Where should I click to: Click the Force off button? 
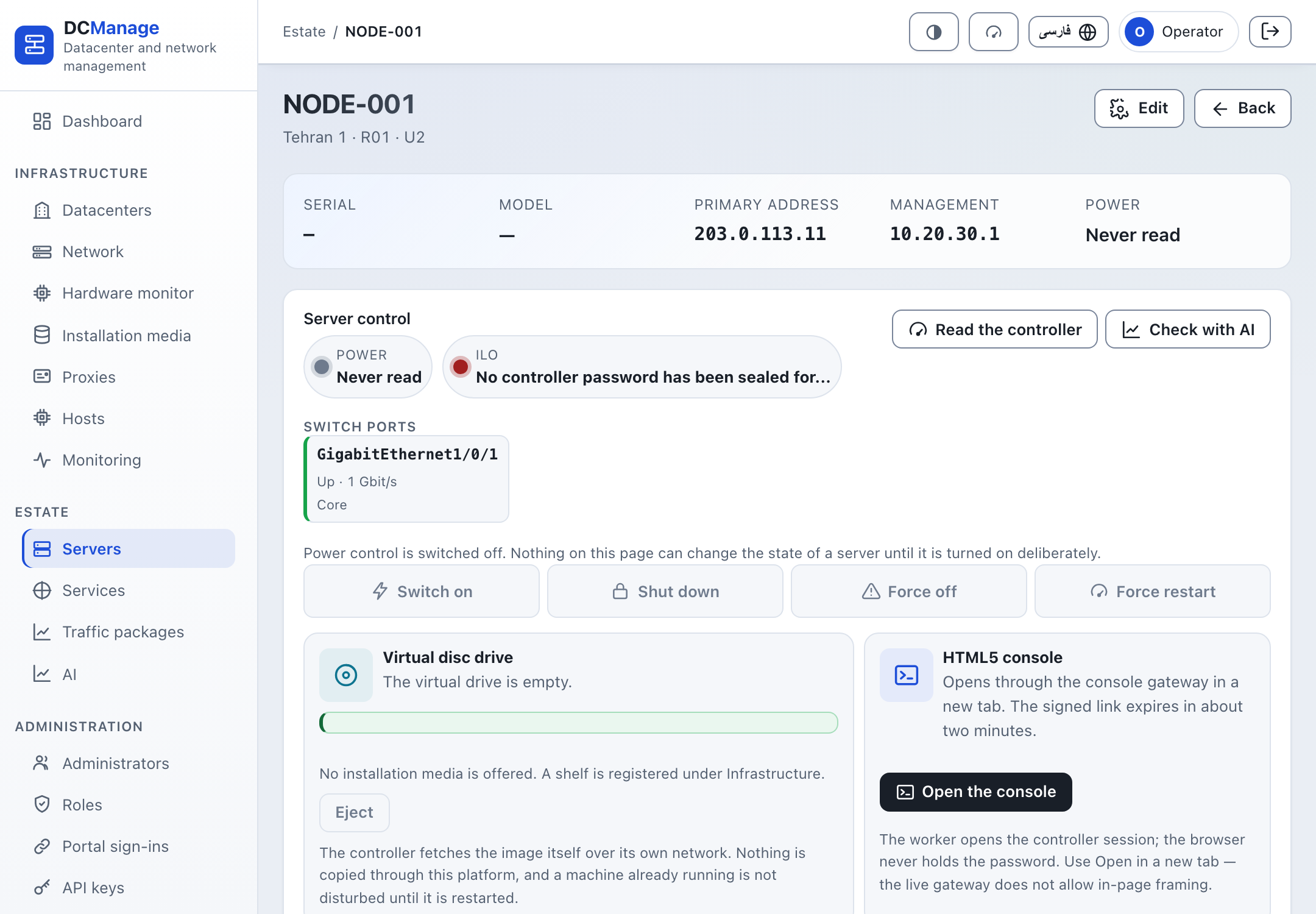coord(908,591)
